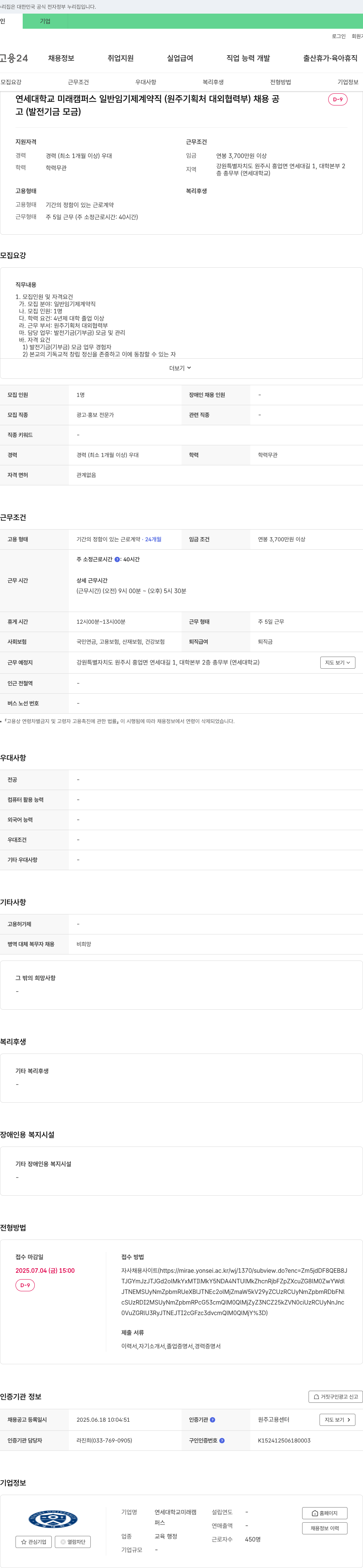
Task: Open 채용정보 이력 button
Action: (325, 1528)
